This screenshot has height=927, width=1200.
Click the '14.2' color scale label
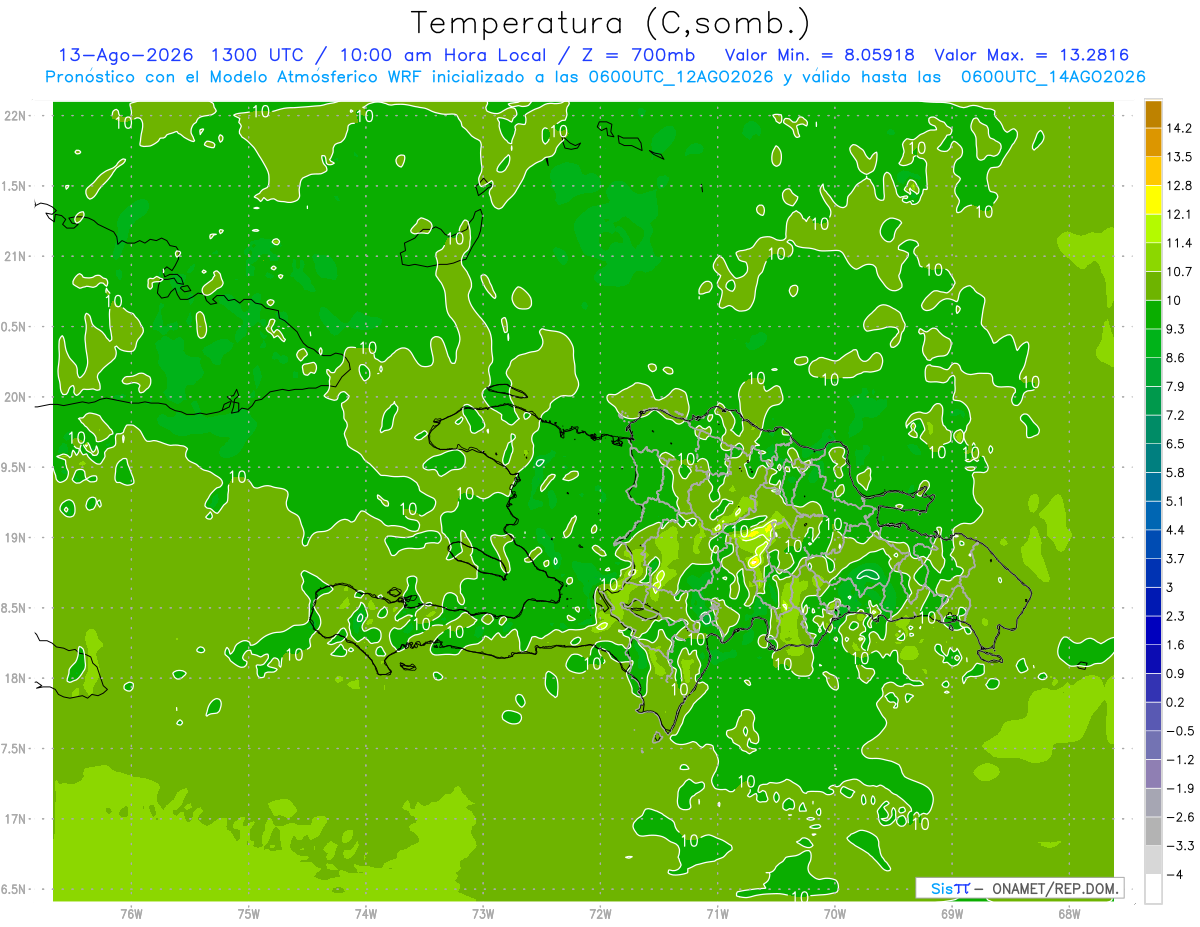tap(1180, 128)
